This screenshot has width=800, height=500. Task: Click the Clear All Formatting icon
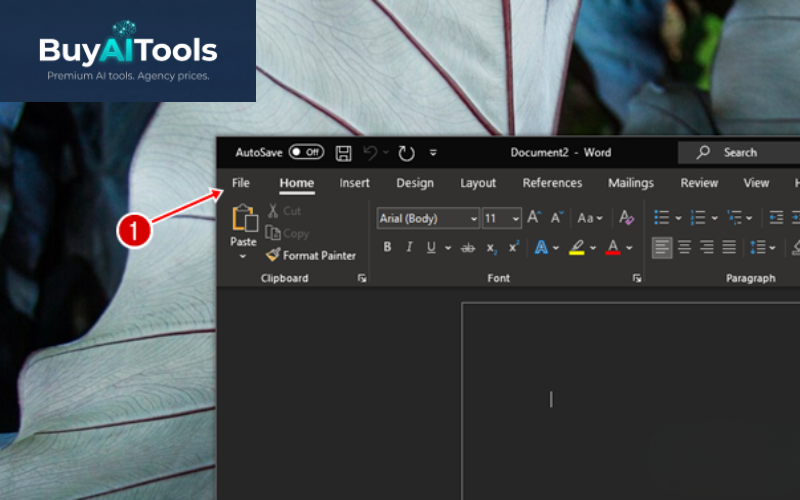(627, 218)
